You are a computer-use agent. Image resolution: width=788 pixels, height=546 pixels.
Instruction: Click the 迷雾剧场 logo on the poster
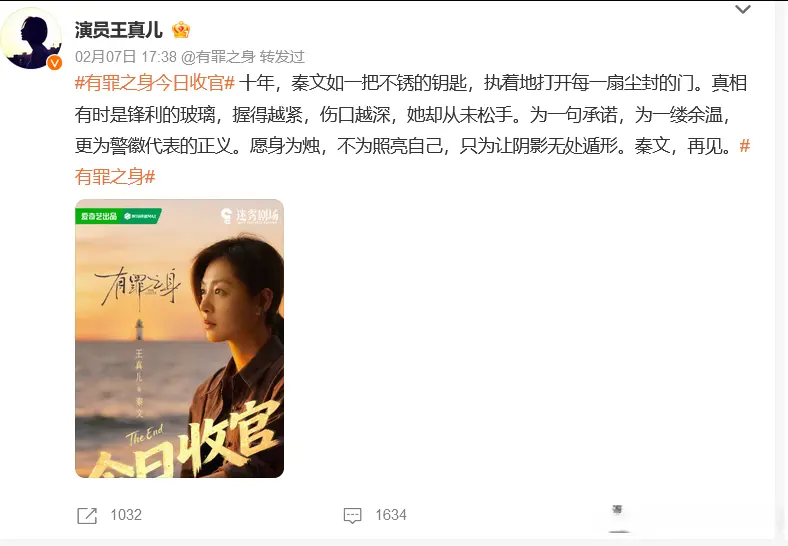[x=250, y=216]
